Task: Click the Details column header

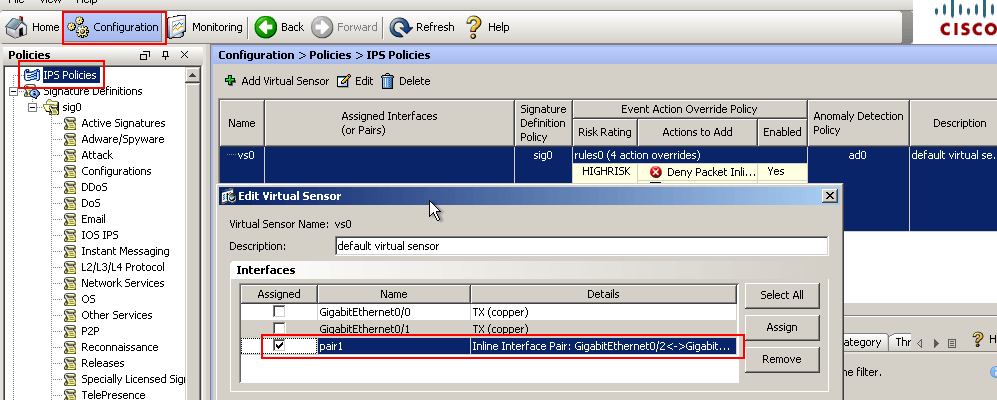Action: (603, 294)
